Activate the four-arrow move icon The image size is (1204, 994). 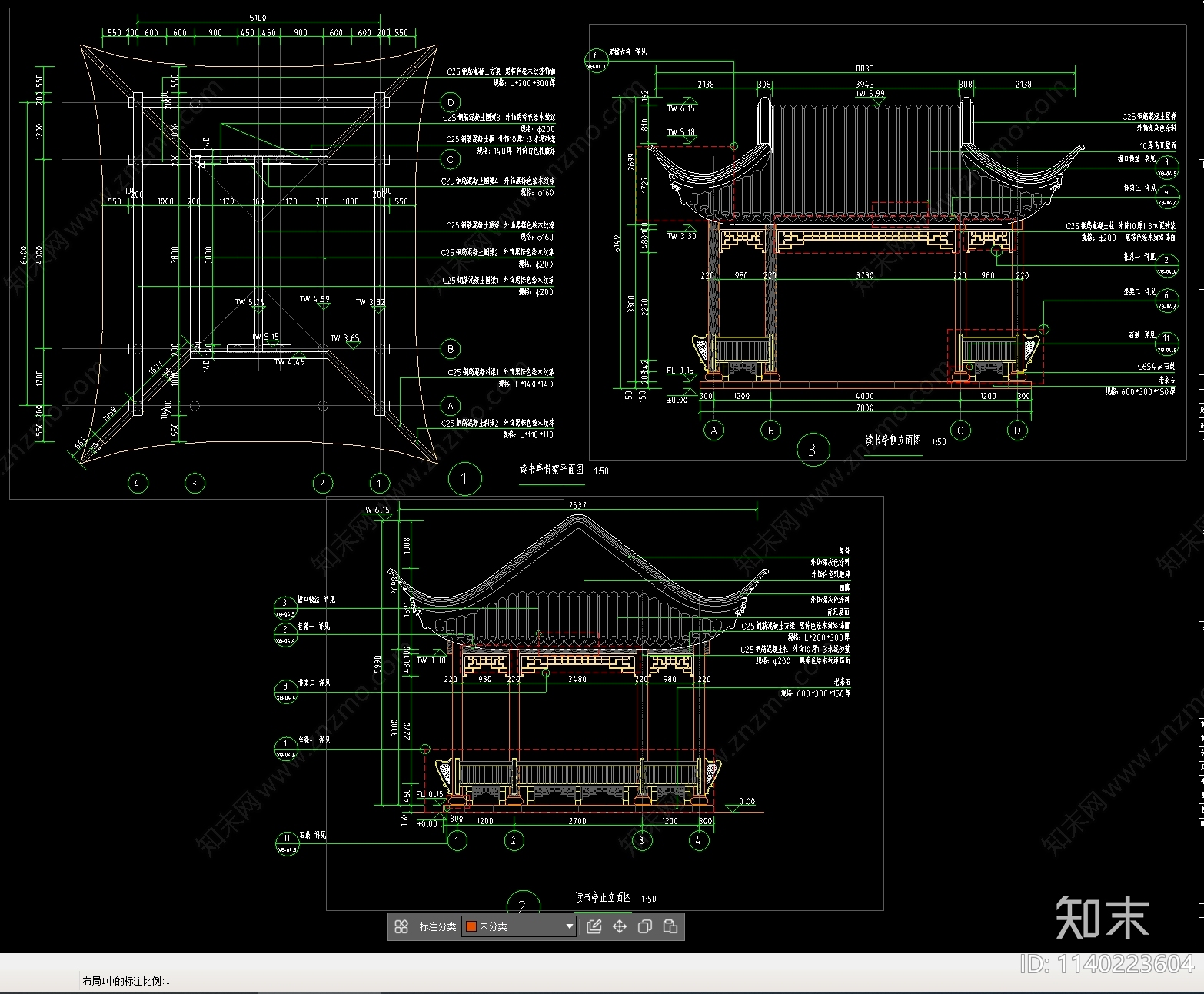tap(620, 926)
